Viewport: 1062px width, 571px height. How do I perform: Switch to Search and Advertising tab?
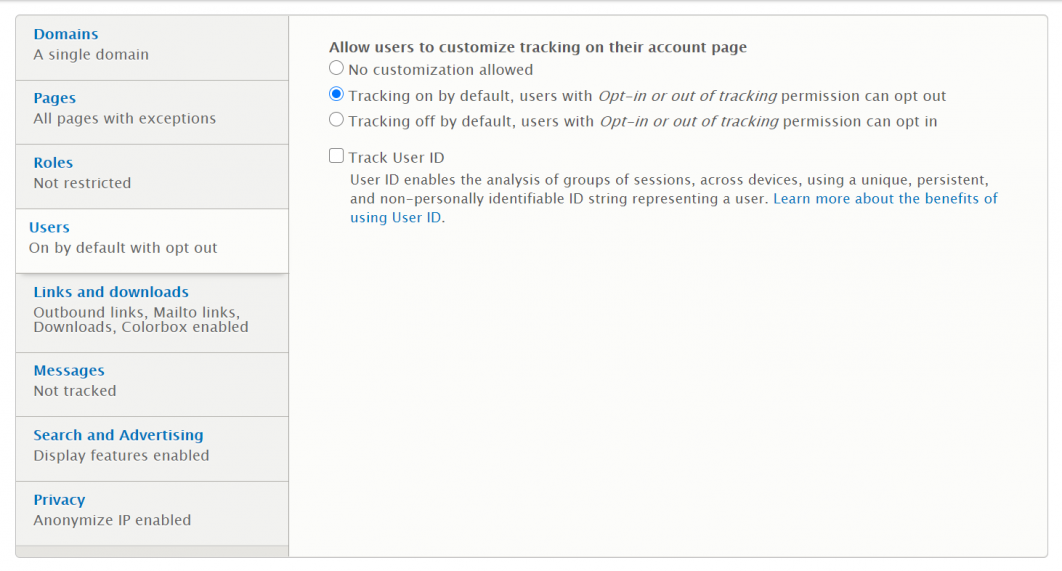pyautogui.click(x=118, y=435)
